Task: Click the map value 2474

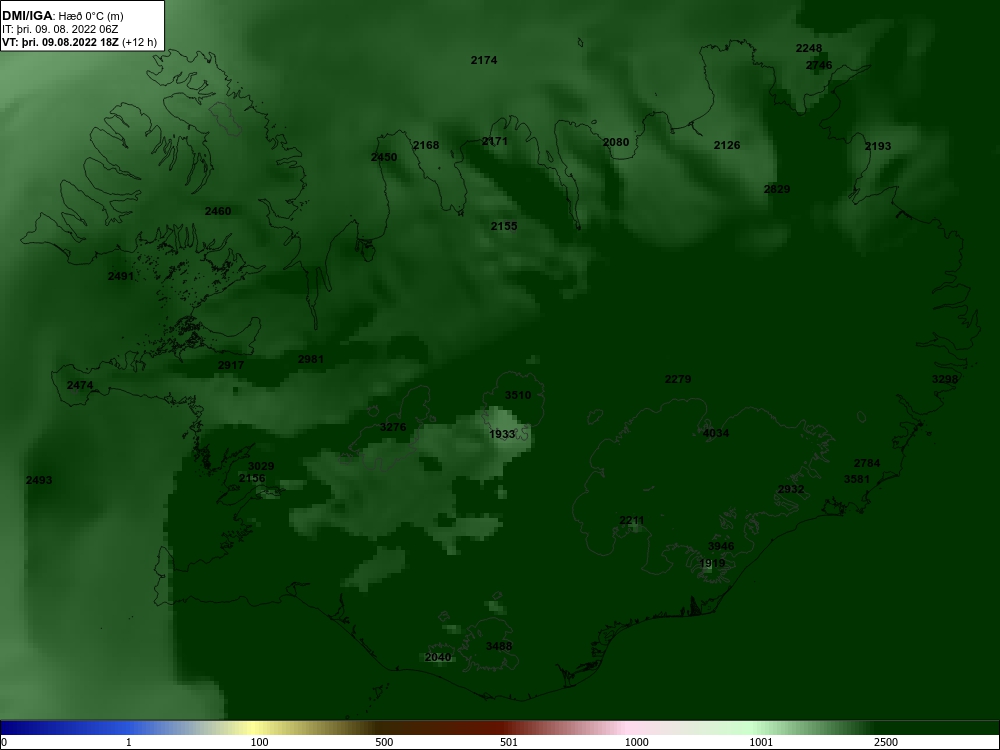Action: coord(80,385)
